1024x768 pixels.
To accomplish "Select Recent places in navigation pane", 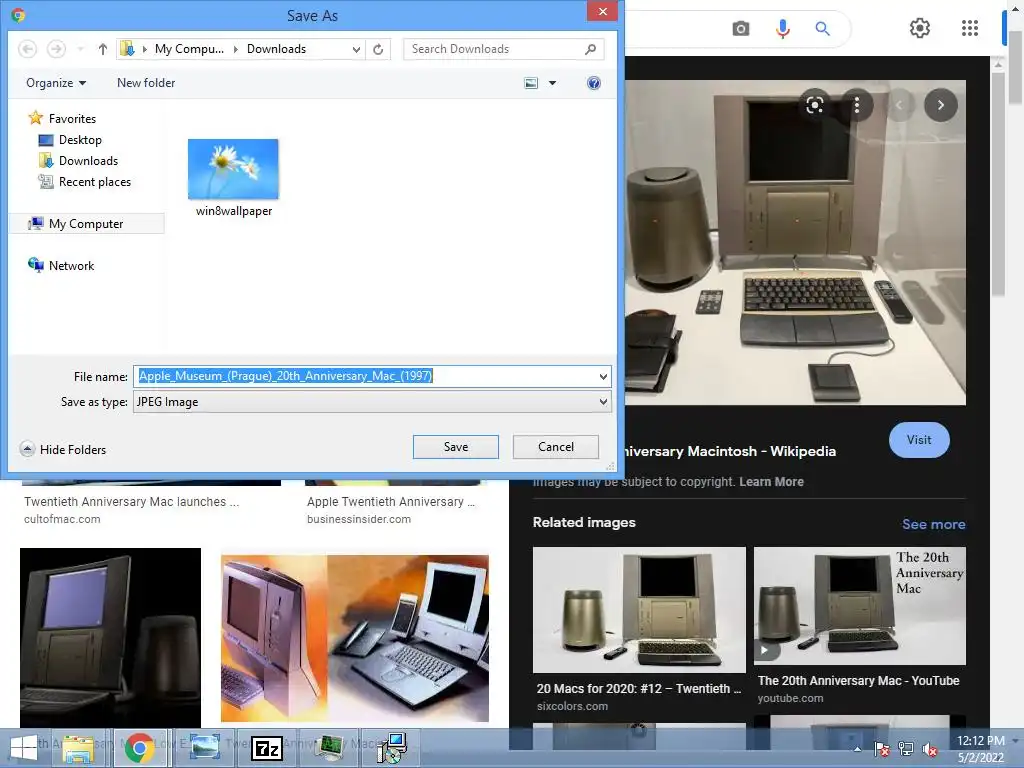I will (84, 182).
